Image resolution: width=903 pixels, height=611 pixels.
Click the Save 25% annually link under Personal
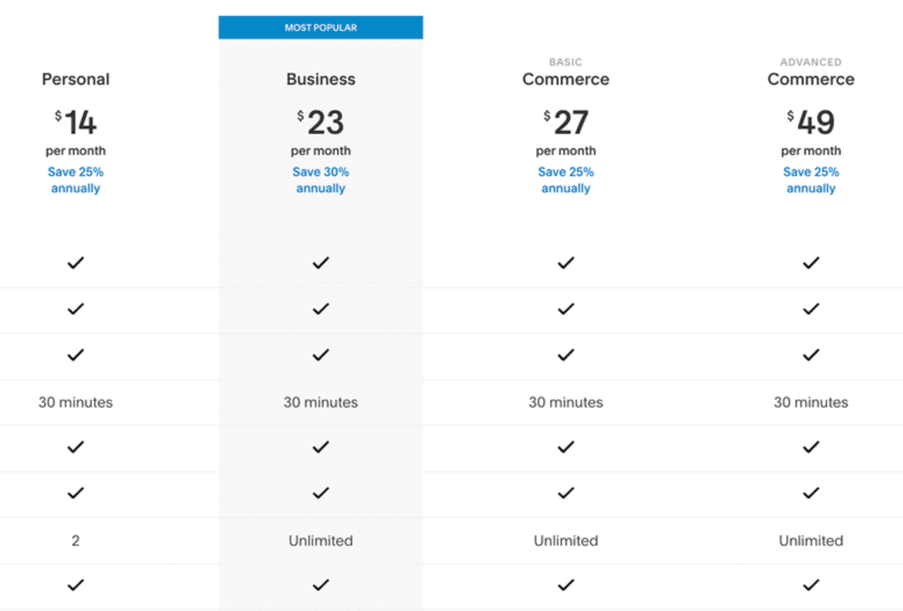click(75, 180)
